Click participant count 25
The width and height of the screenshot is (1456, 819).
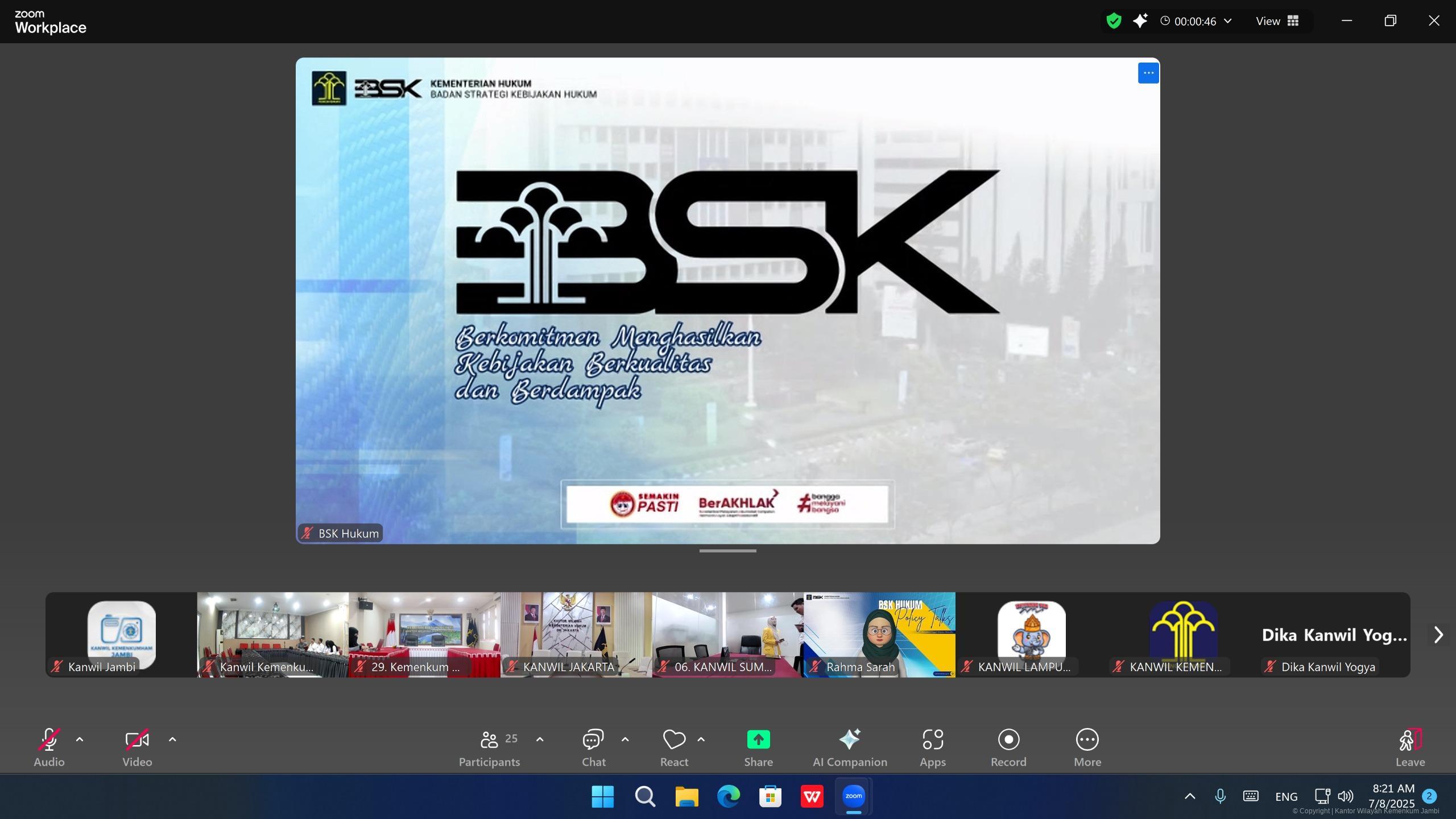(511, 738)
